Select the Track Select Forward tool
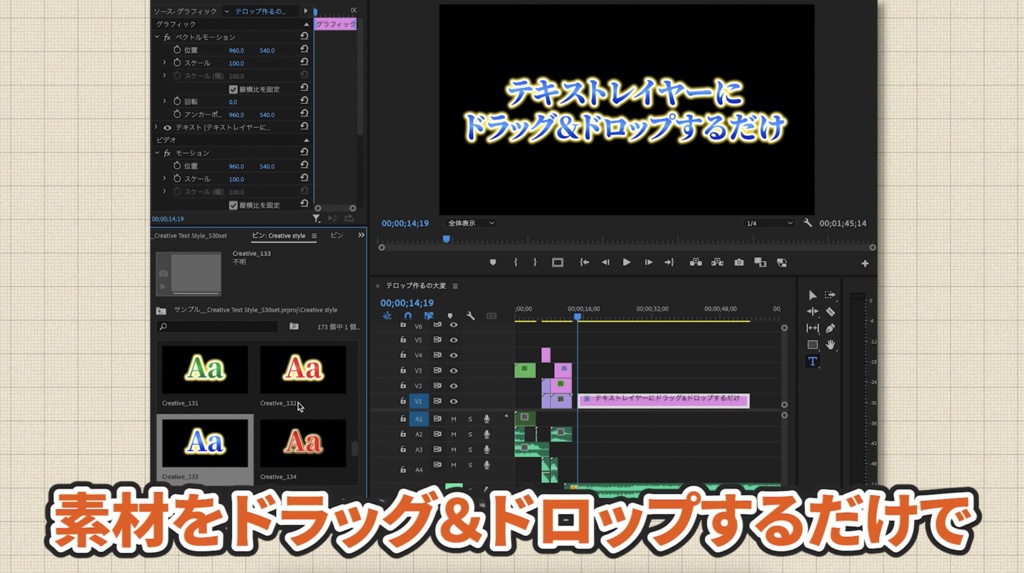 click(830, 295)
